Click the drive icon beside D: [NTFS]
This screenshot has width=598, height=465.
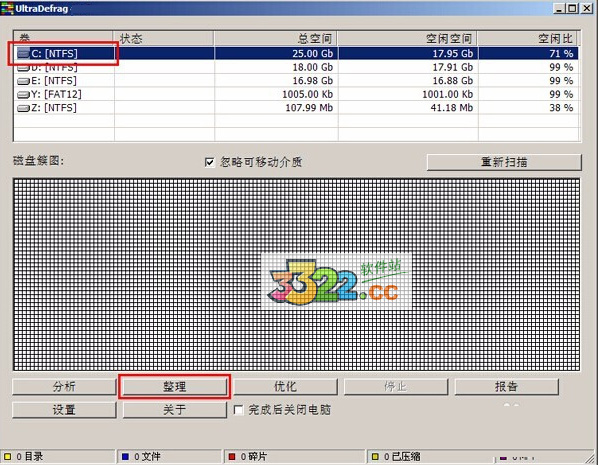(23, 68)
